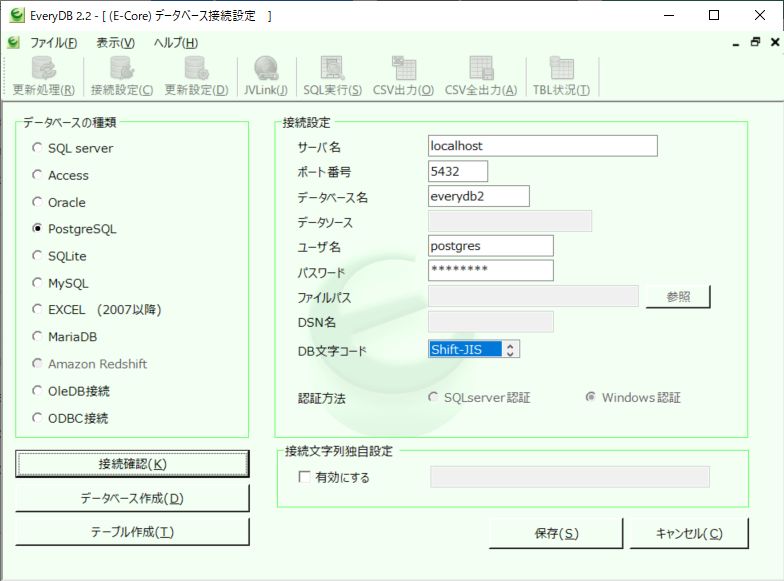This screenshot has height=581, width=784.
Task: Close the inner connection settings document
Action: coord(774,42)
